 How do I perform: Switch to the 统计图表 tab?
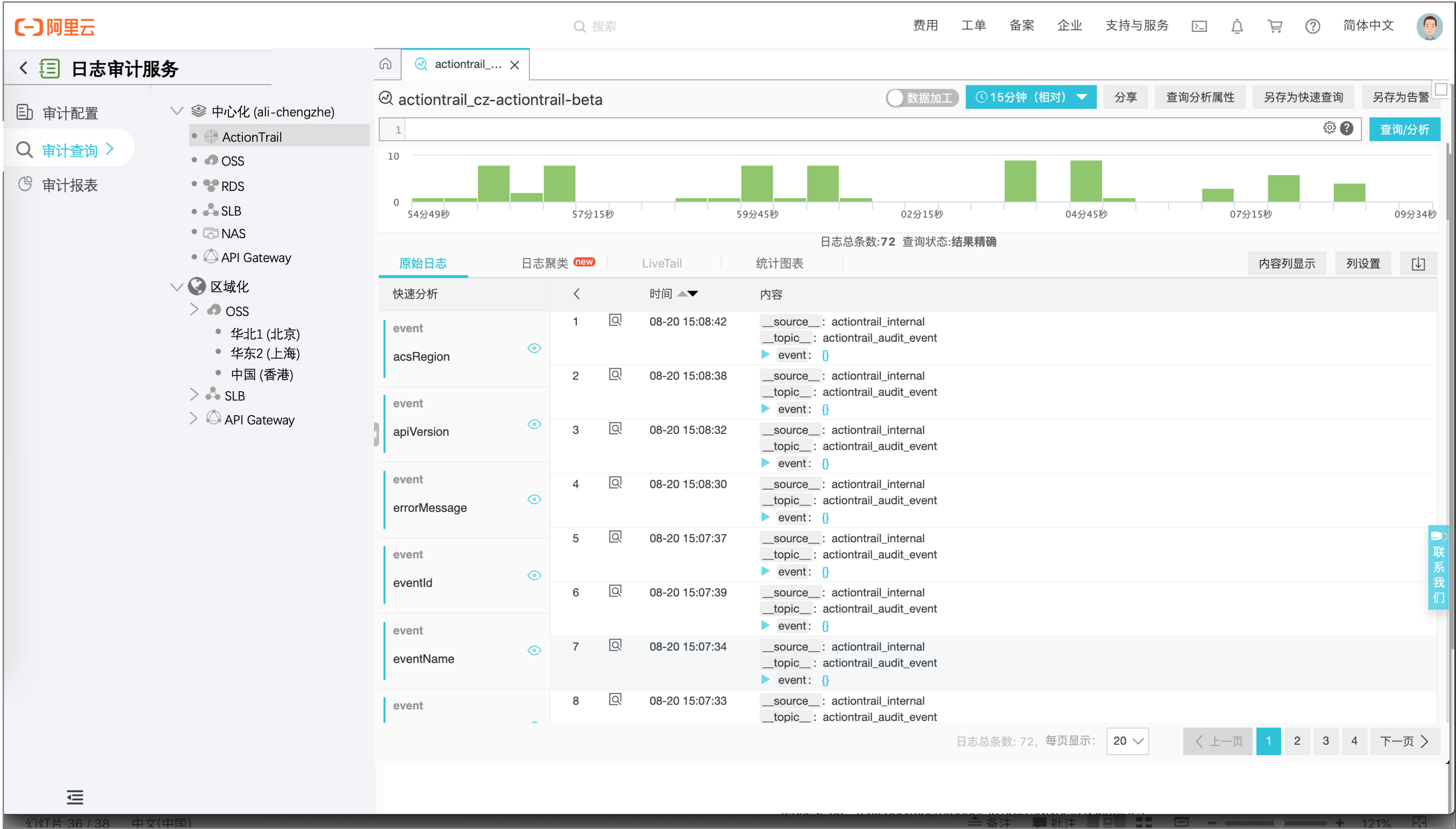[779, 263]
